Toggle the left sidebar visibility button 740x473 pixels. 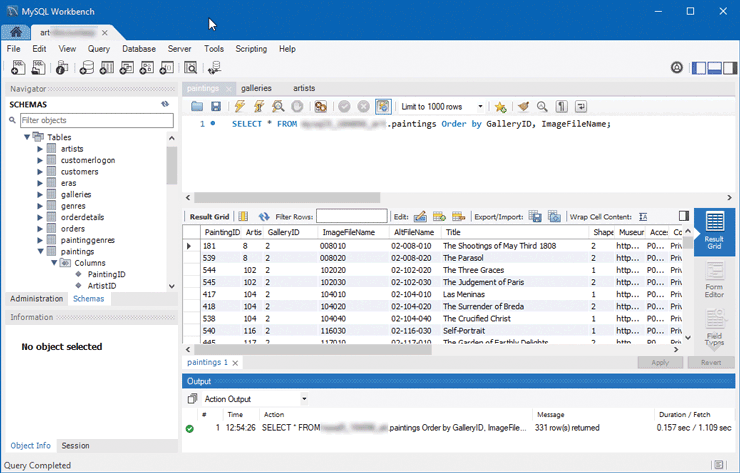pos(699,68)
